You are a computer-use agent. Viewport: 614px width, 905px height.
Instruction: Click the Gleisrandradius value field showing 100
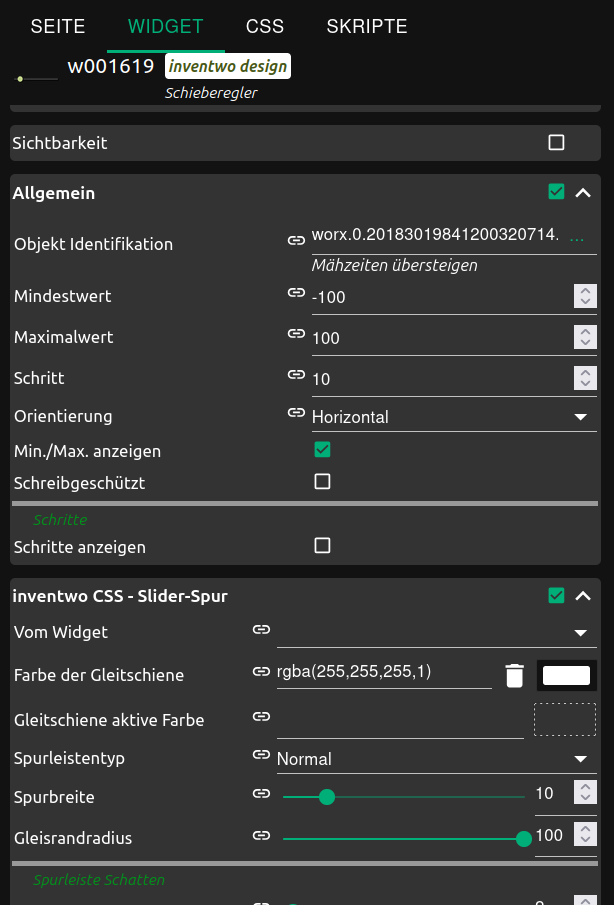pyautogui.click(x=553, y=836)
